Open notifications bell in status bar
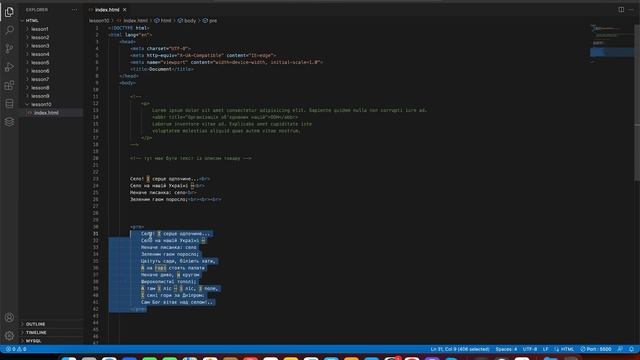This screenshot has width=640, height=360. 631,349
